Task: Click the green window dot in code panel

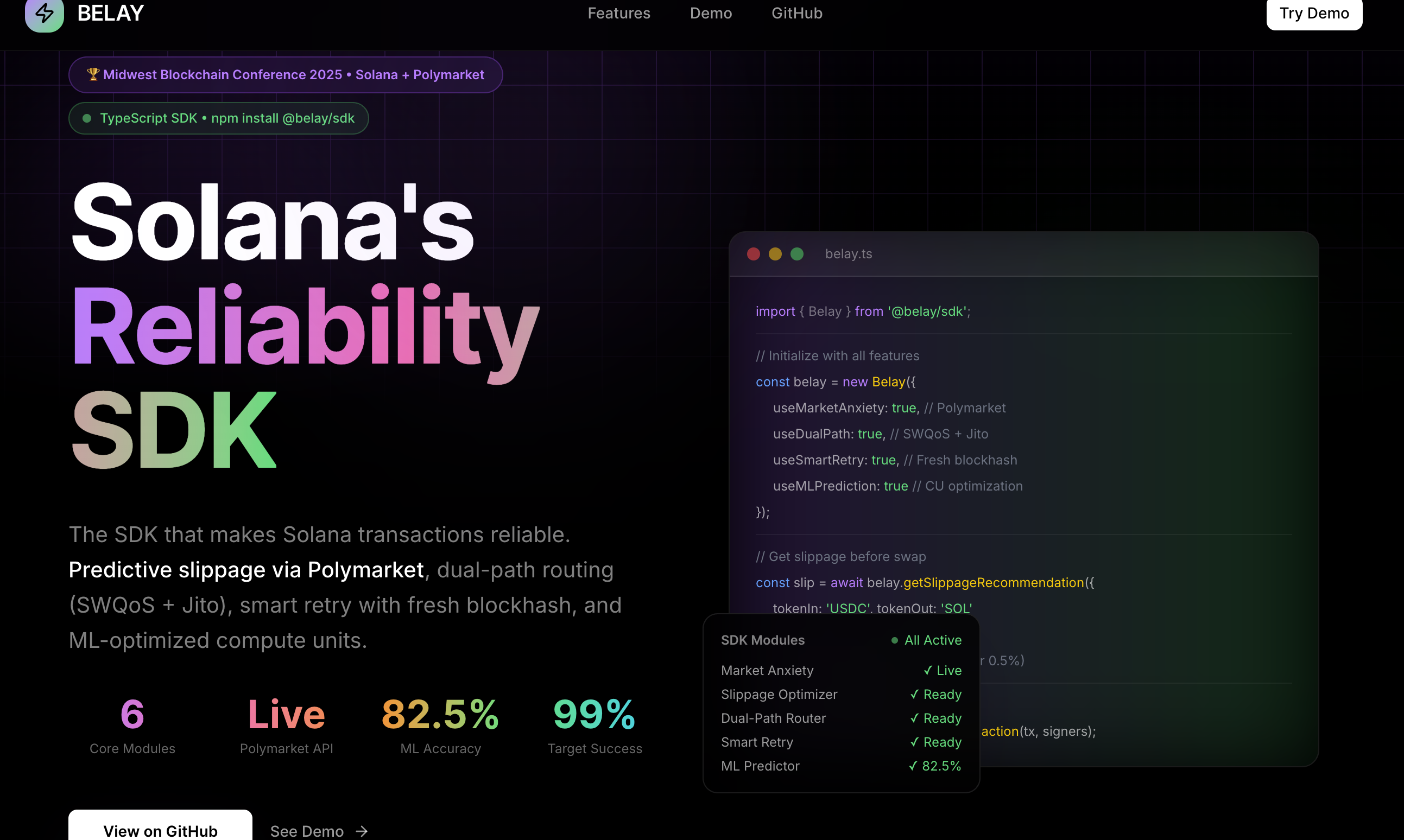Action: (x=797, y=254)
